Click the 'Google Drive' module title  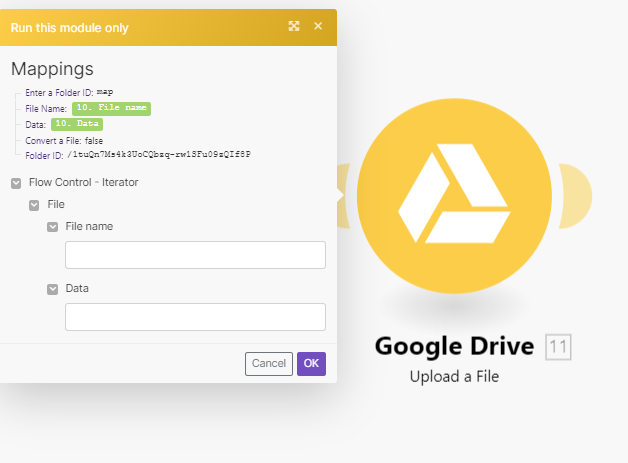[x=454, y=346]
